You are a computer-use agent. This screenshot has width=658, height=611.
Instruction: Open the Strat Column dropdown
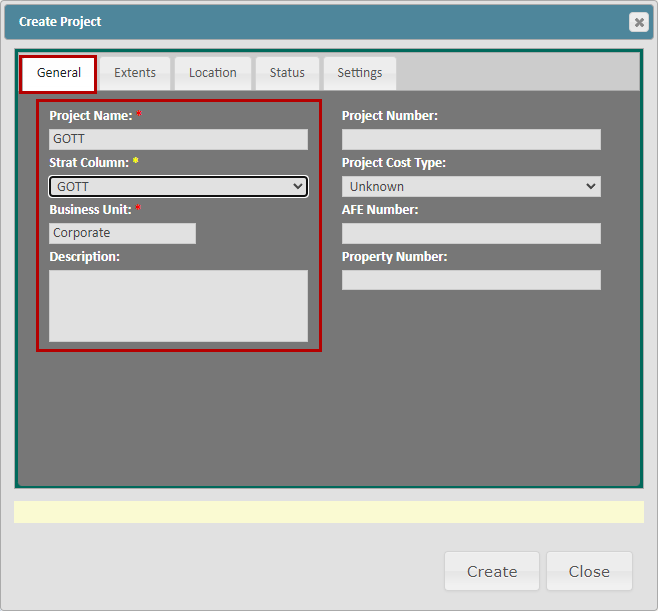[x=178, y=186]
